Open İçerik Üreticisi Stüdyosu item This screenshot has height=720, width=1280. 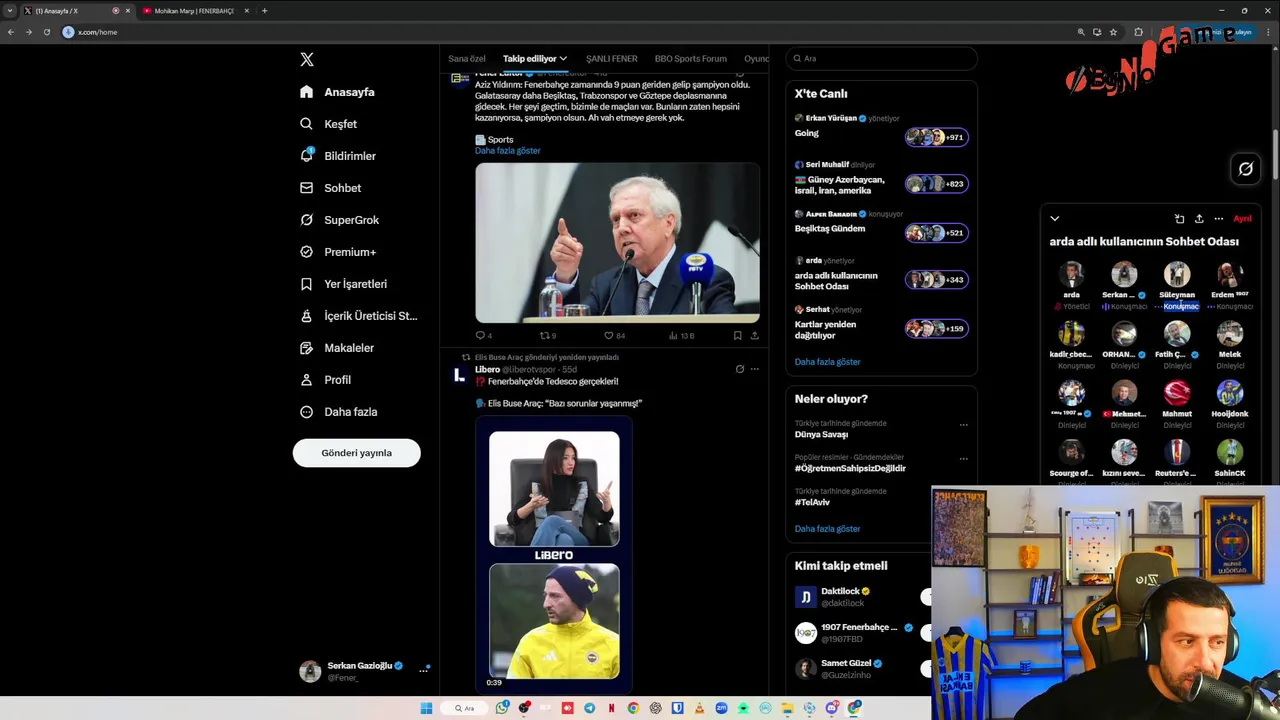tap(359, 316)
